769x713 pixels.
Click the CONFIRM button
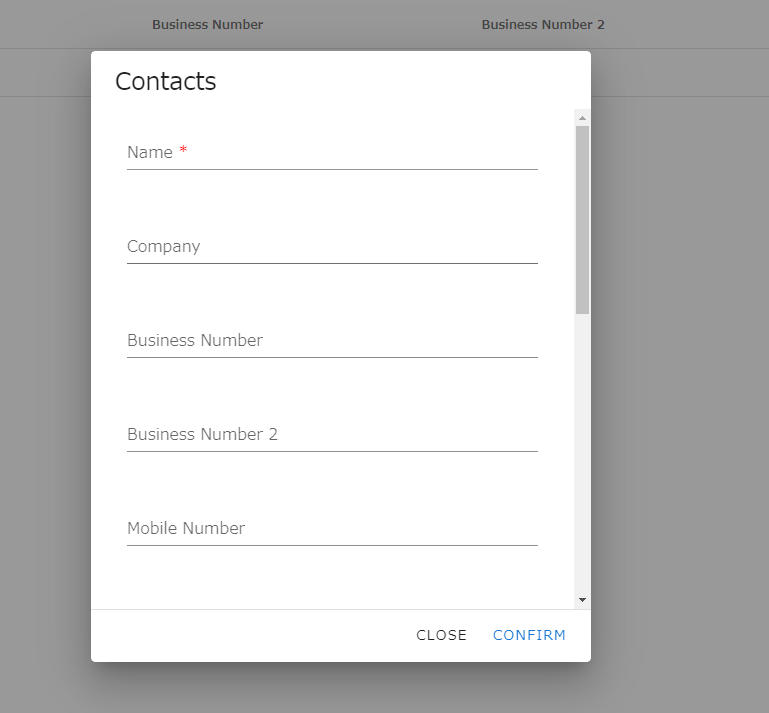click(529, 636)
